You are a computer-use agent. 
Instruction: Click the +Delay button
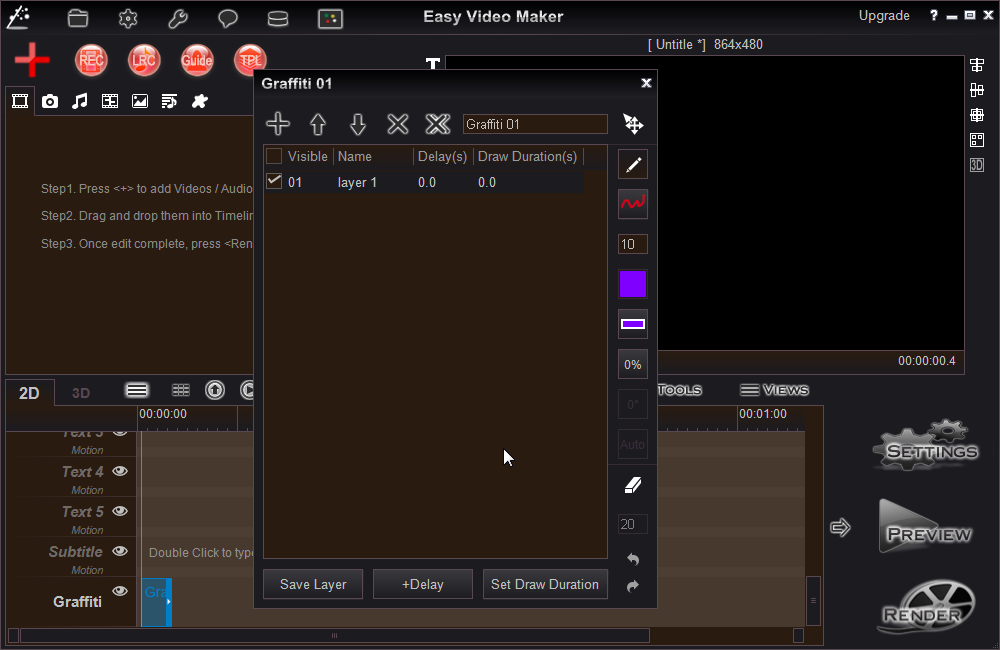[423, 584]
